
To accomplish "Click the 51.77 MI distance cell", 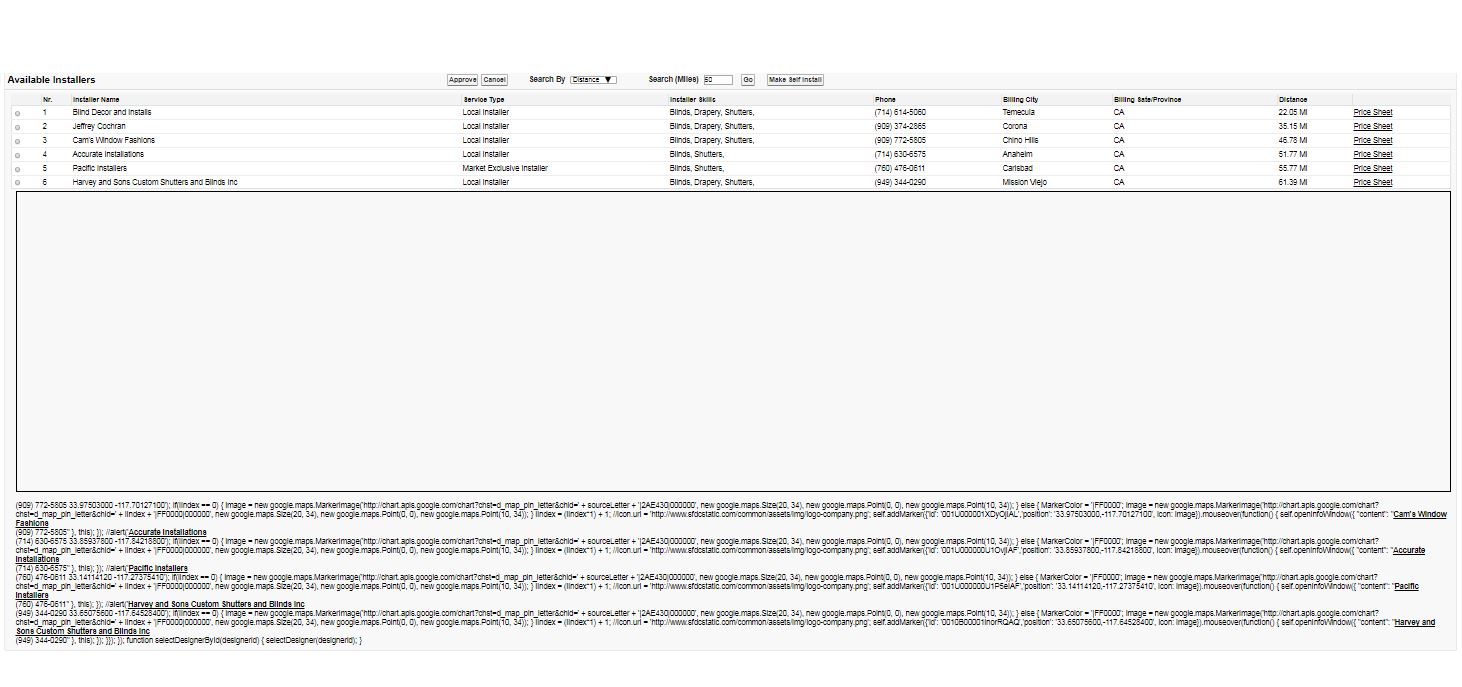I will [x=1293, y=154].
